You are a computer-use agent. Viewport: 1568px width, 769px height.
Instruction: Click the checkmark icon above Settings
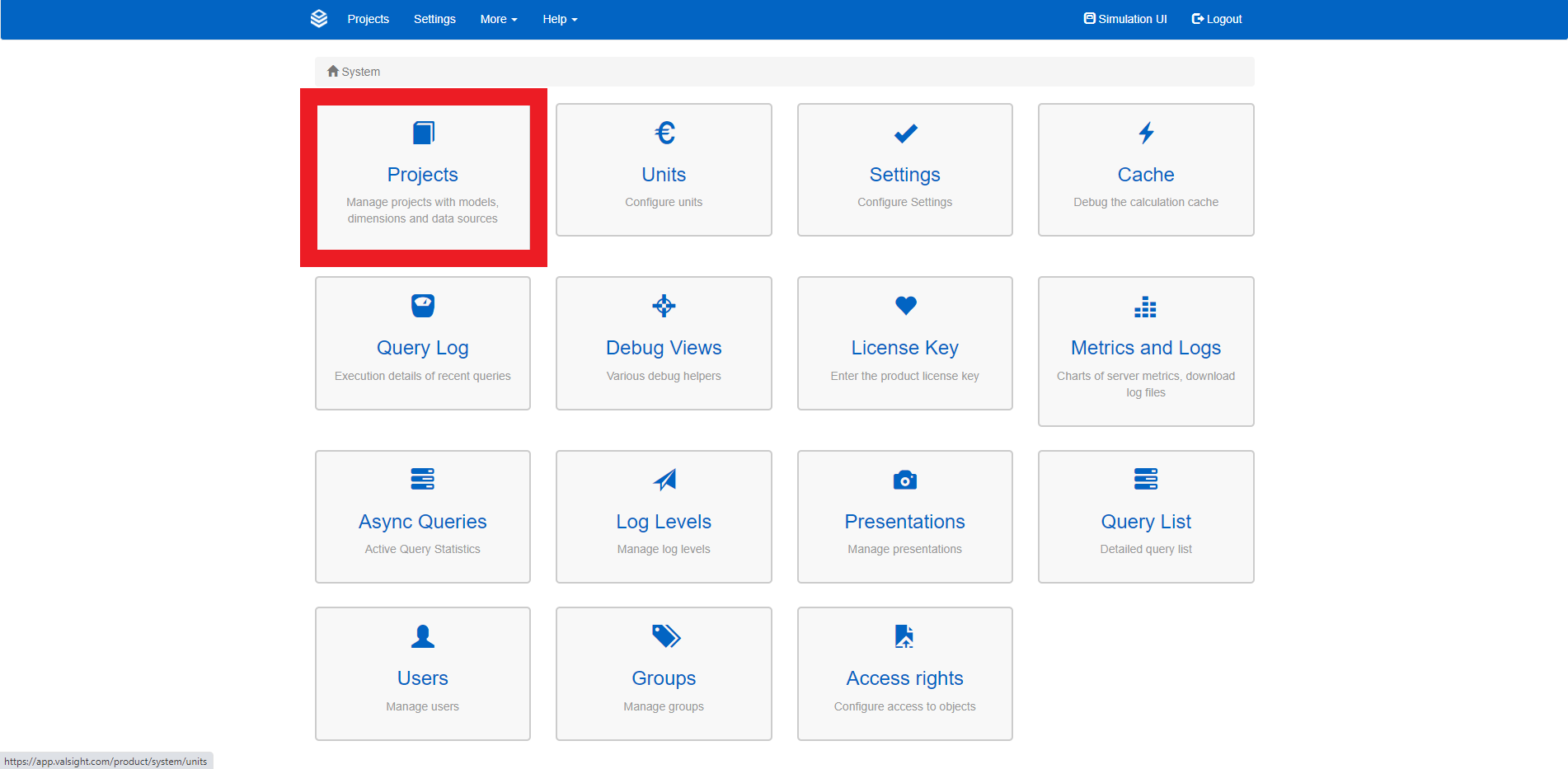pyautogui.click(x=905, y=133)
